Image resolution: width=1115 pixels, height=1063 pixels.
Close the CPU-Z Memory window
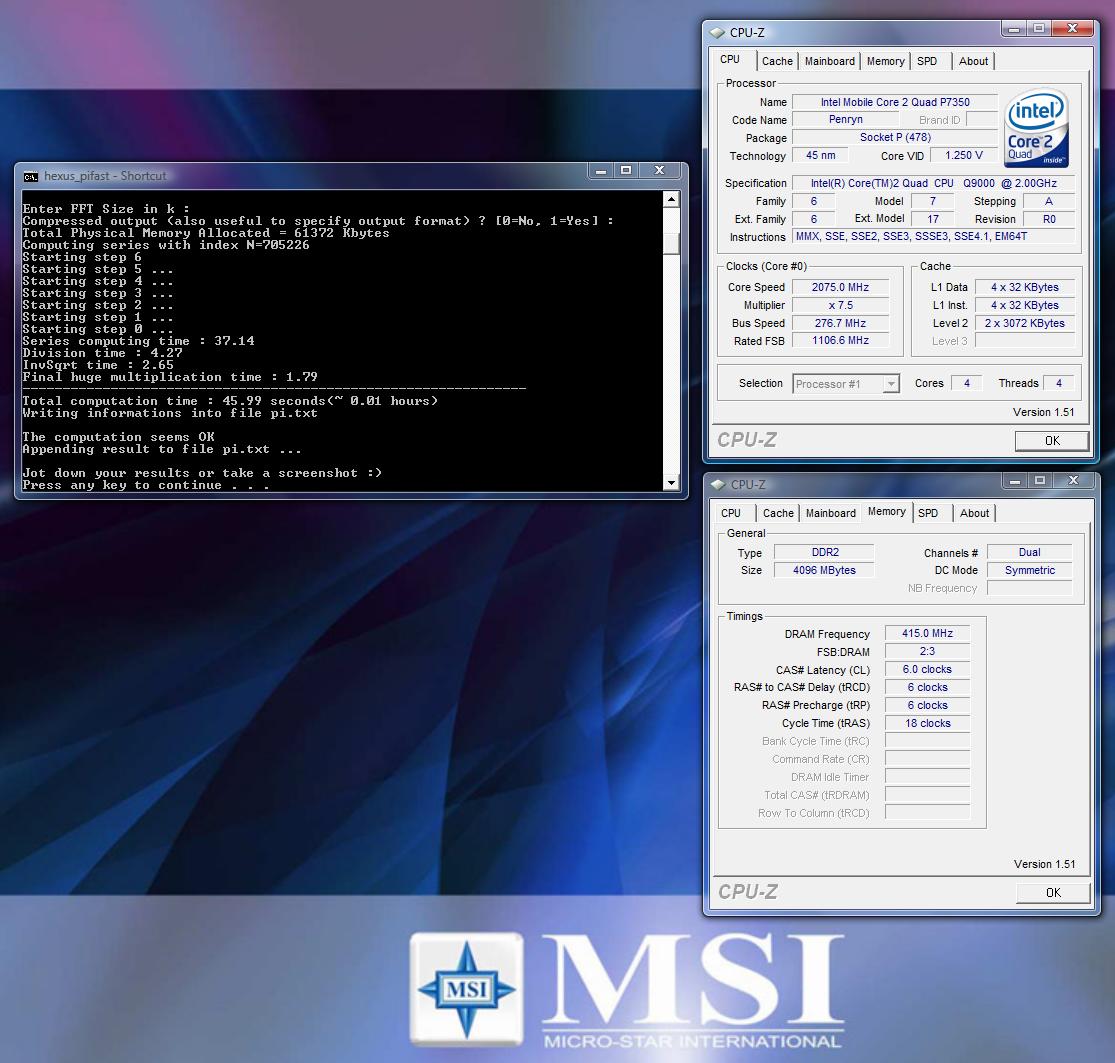1074,481
